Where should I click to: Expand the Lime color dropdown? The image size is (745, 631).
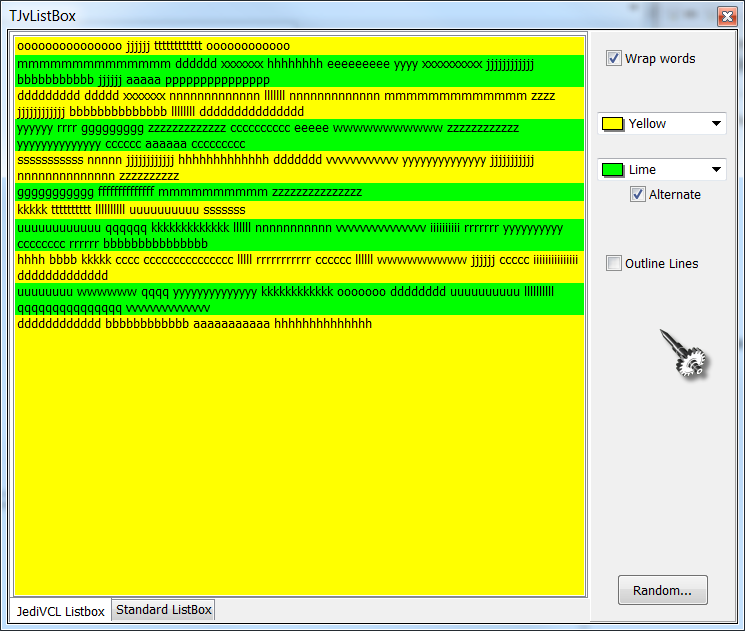[x=716, y=170]
